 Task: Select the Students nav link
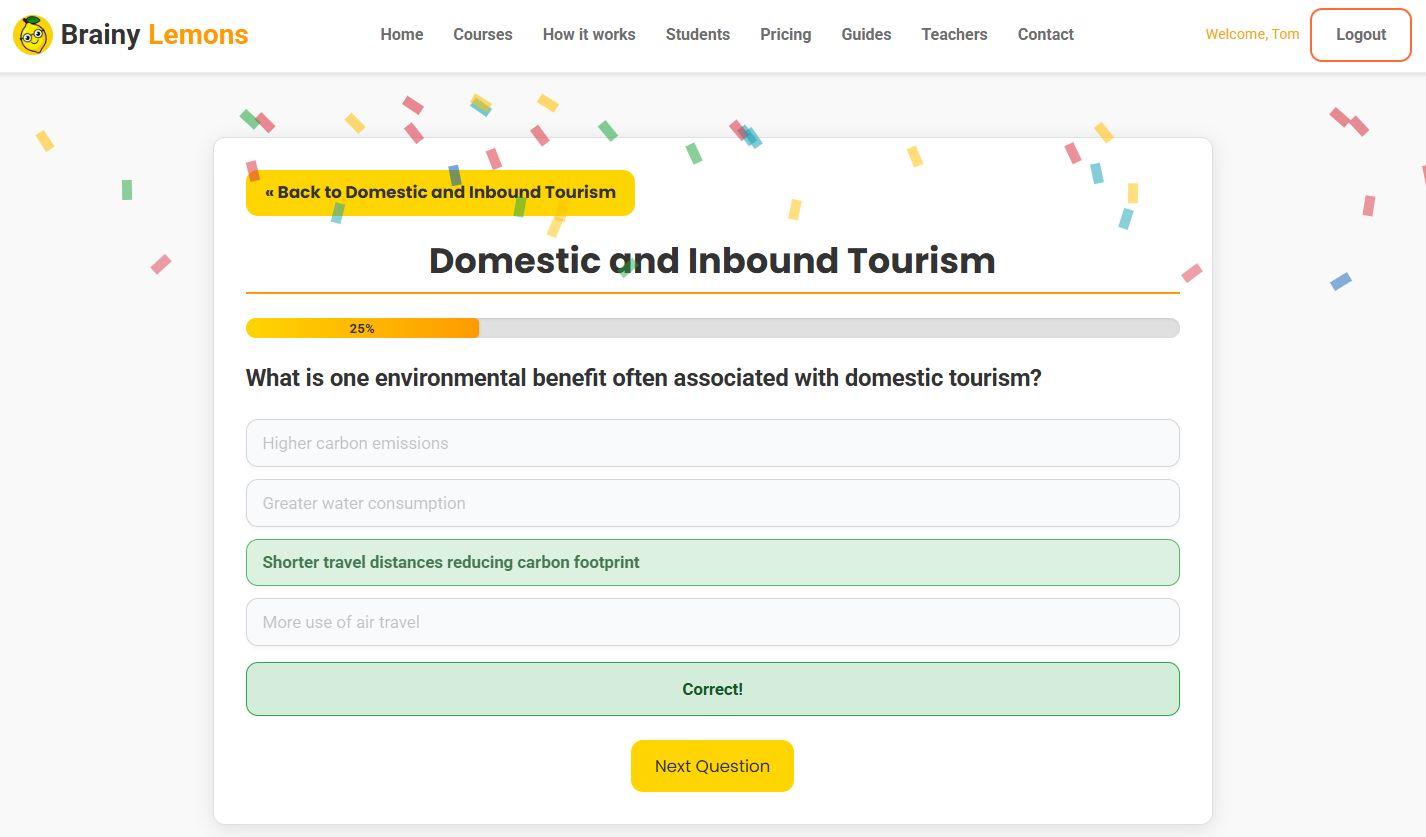pos(698,34)
